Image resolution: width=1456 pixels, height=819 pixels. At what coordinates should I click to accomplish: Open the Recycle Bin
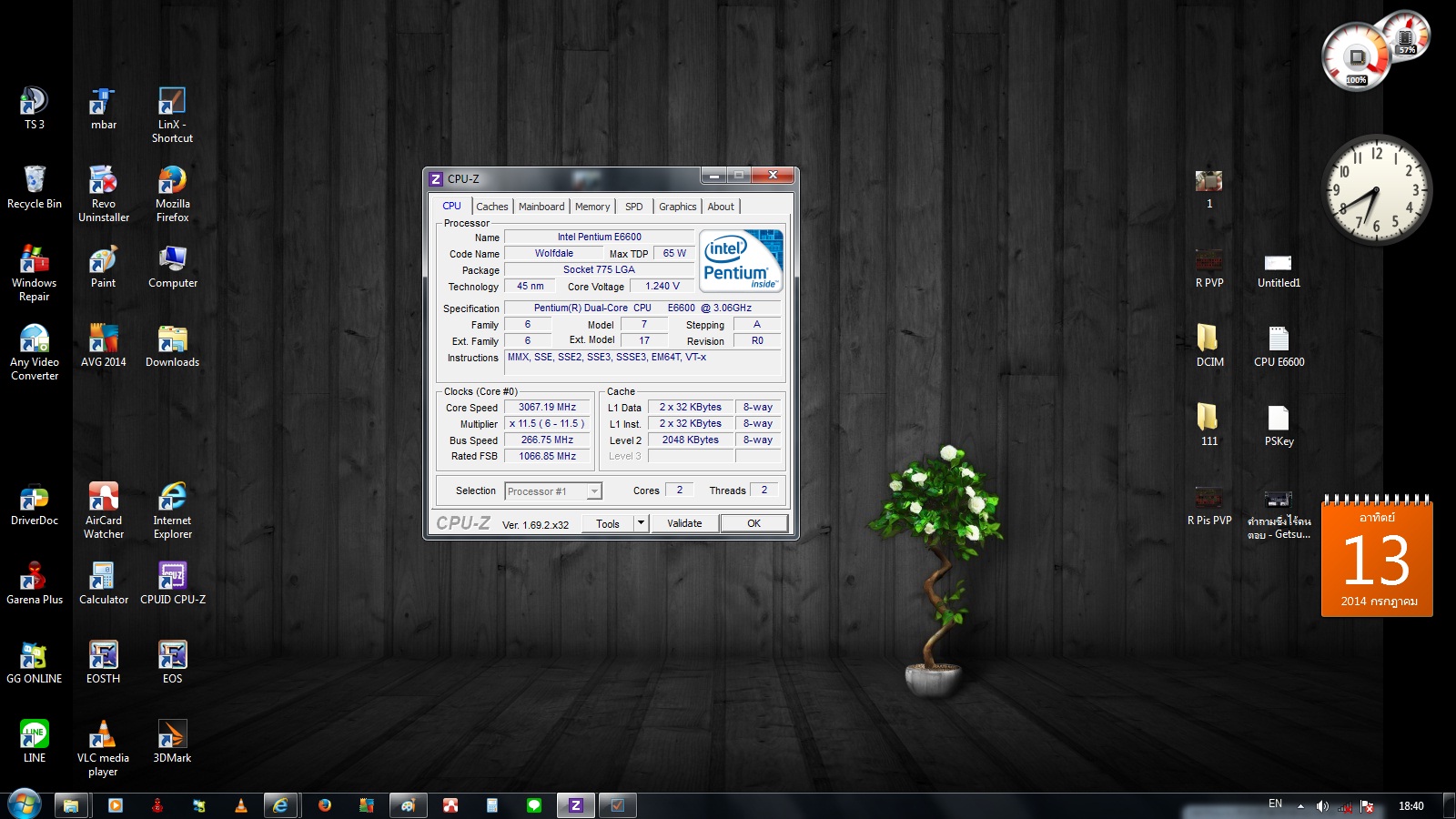[x=35, y=187]
